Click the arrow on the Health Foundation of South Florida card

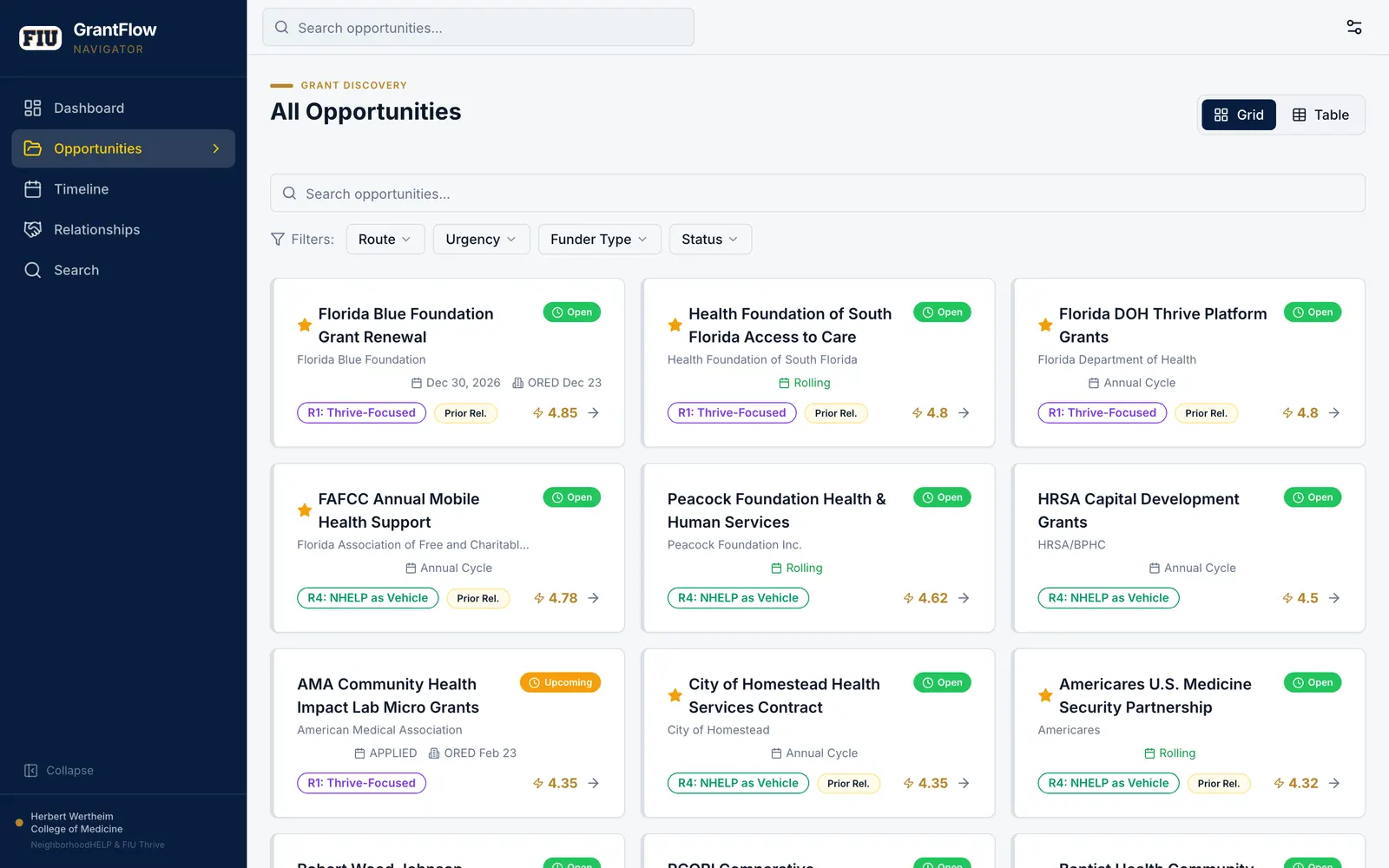964,413
